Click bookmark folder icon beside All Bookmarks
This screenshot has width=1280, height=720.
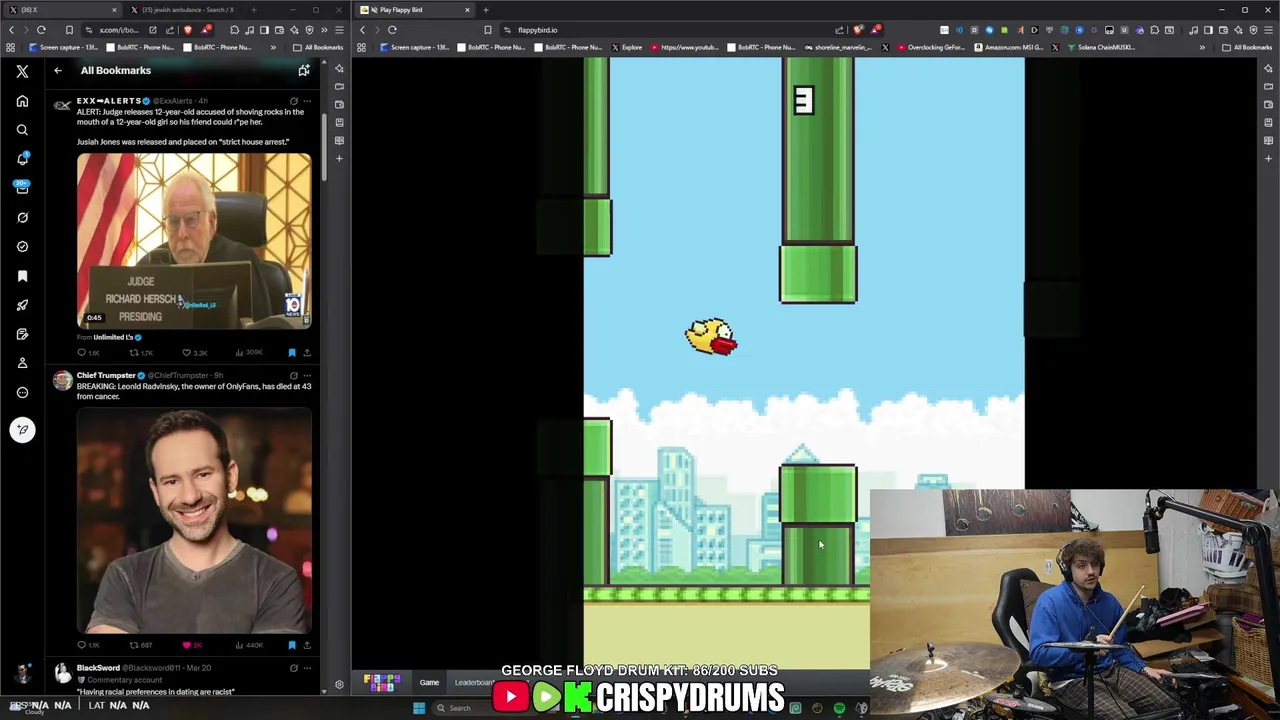coord(304,70)
